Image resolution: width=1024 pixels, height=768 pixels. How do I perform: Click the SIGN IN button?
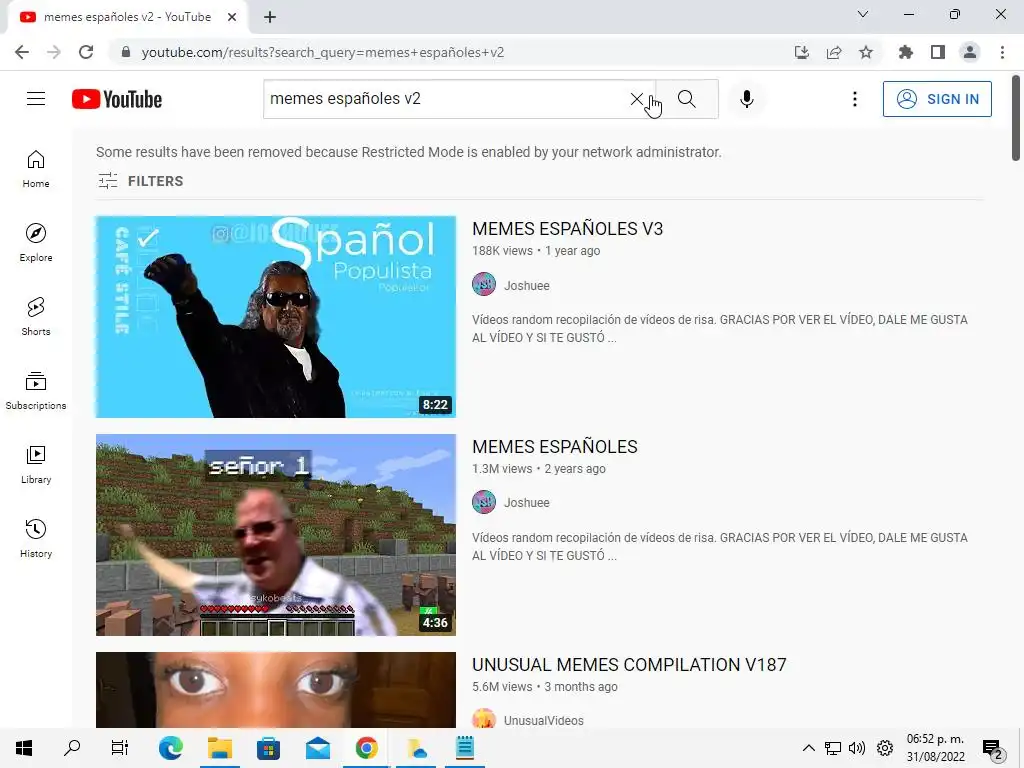pyautogui.click(x=937, y=99)
